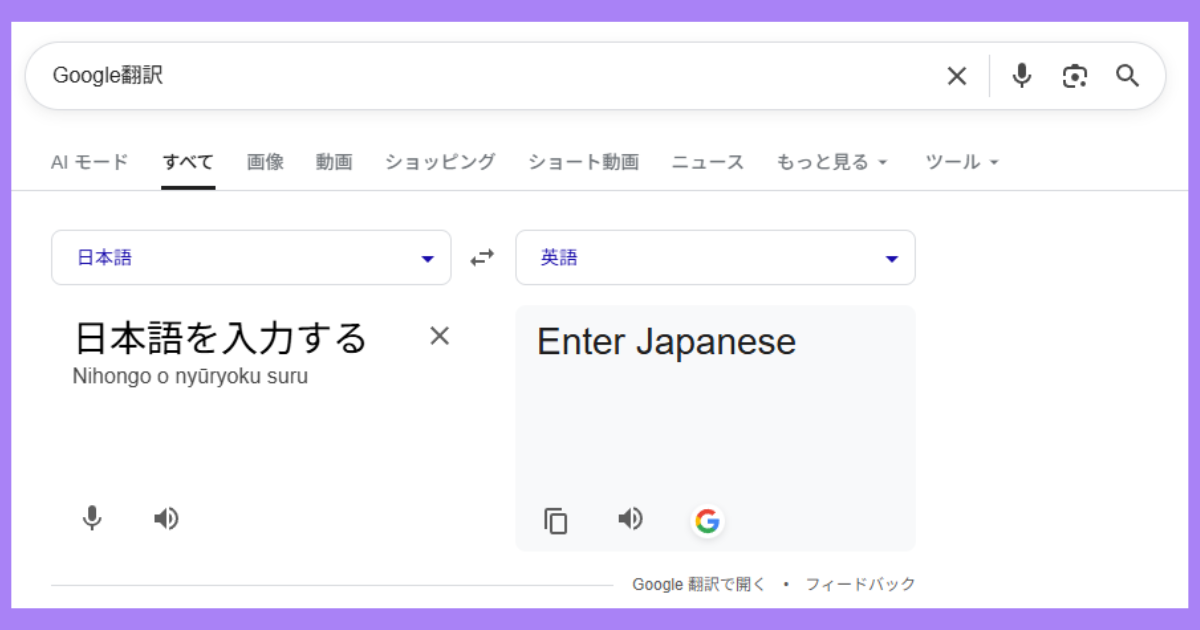
Task: Open the target language dropdown showing 英語
Action: 714,257
